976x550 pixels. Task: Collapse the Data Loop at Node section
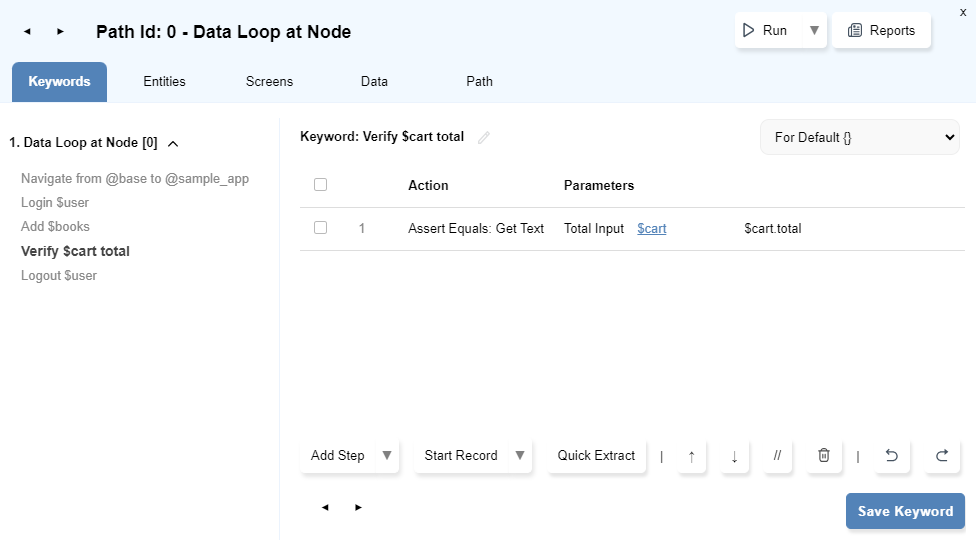173,144
